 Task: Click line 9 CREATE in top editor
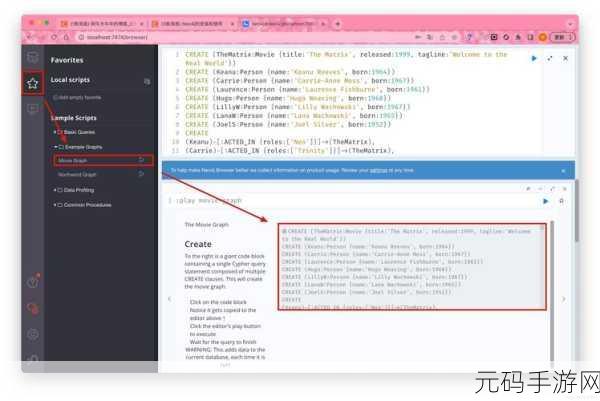pos(197,133)
